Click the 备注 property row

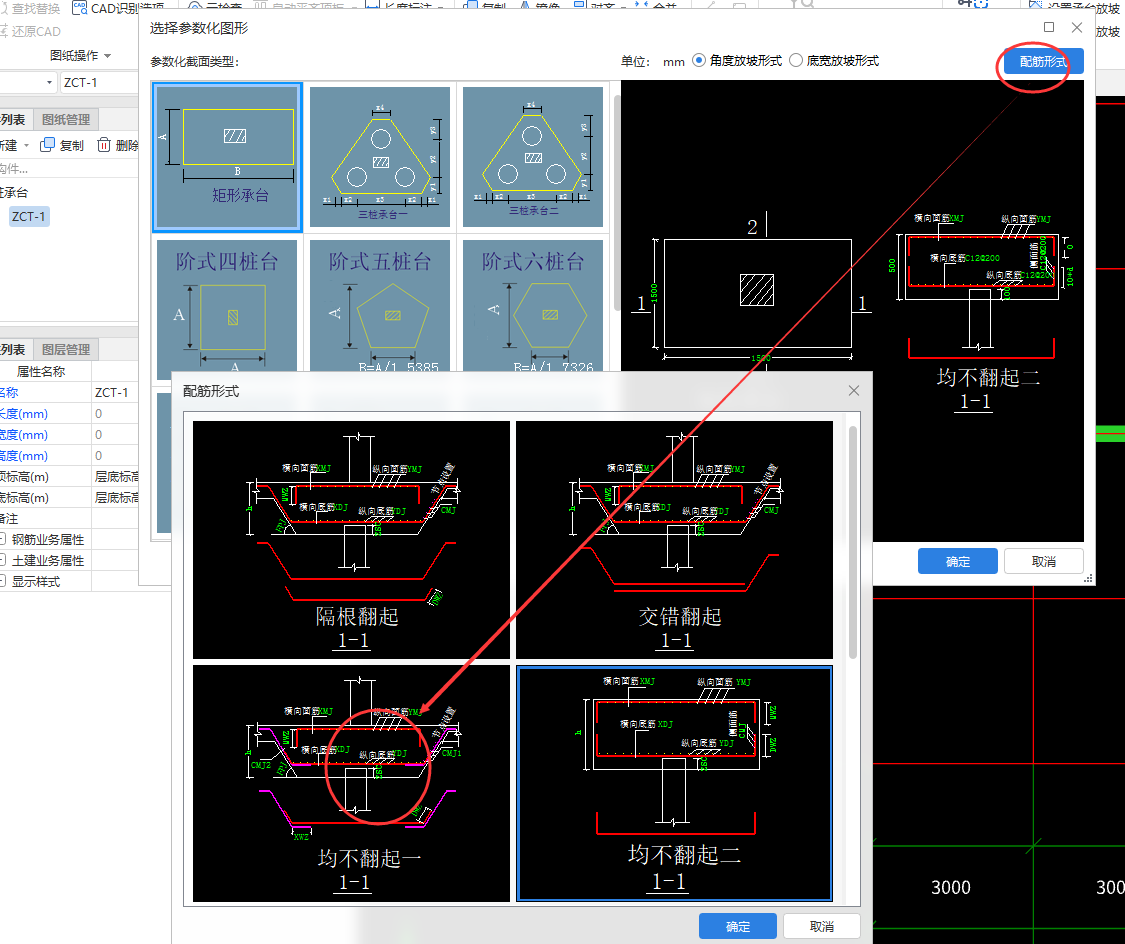[x=69, y=519]
